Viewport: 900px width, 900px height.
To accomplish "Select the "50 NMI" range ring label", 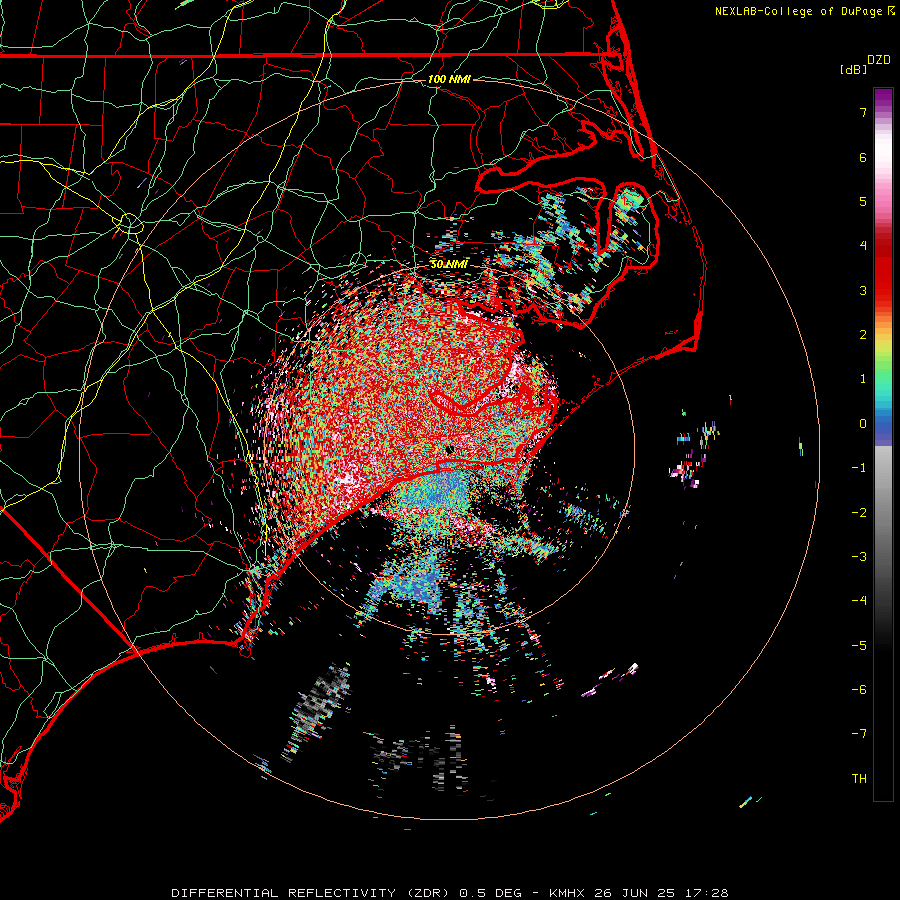I will pos(449,264).
